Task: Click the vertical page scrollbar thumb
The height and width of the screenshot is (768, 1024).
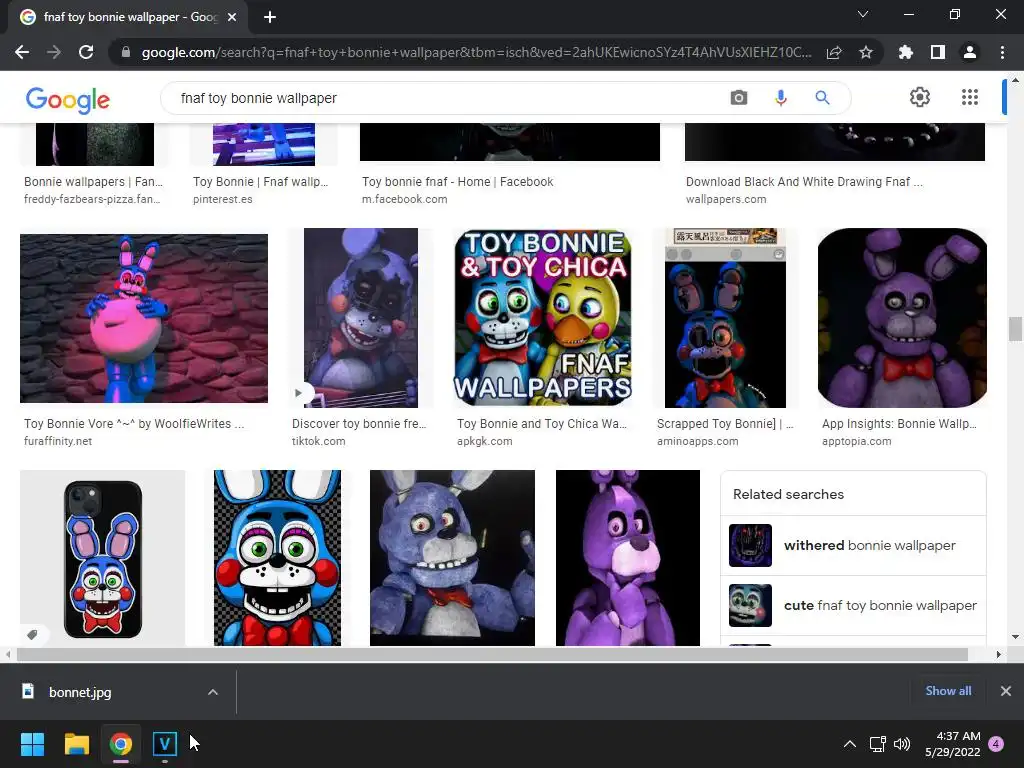Action: (x=1015, y=328)
